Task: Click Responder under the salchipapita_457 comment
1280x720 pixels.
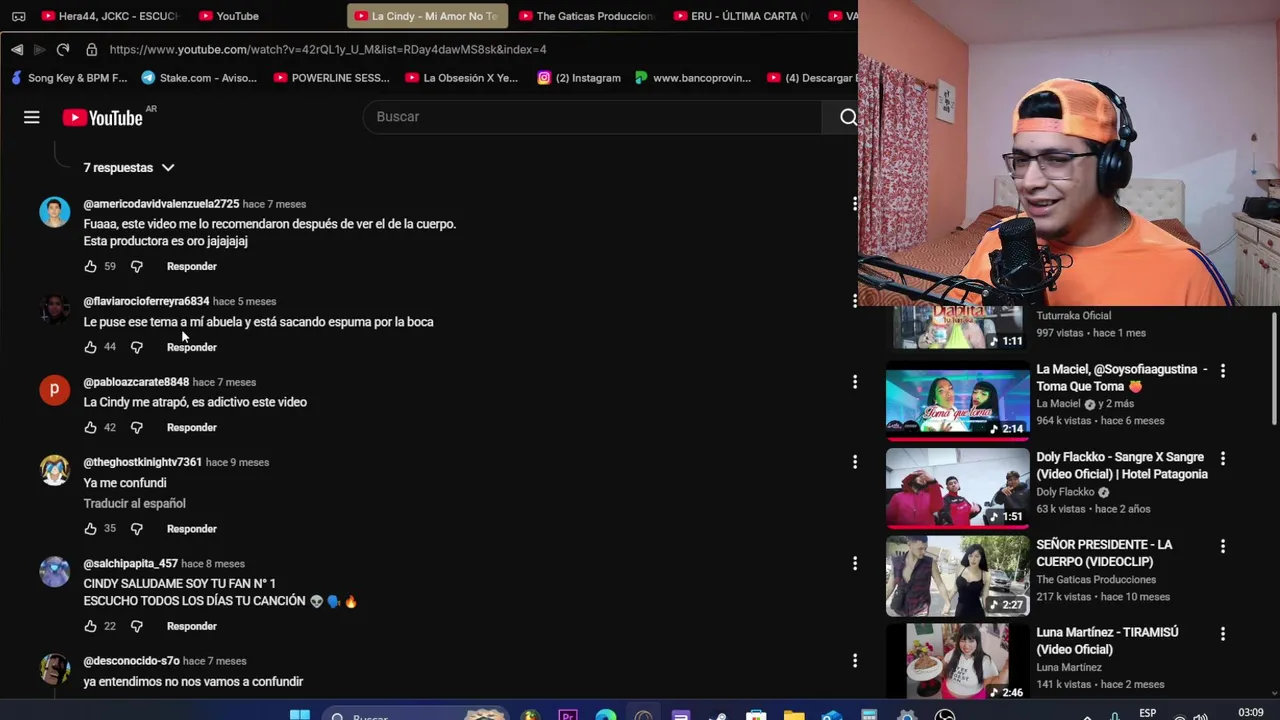Action: [x=192, y=626]
